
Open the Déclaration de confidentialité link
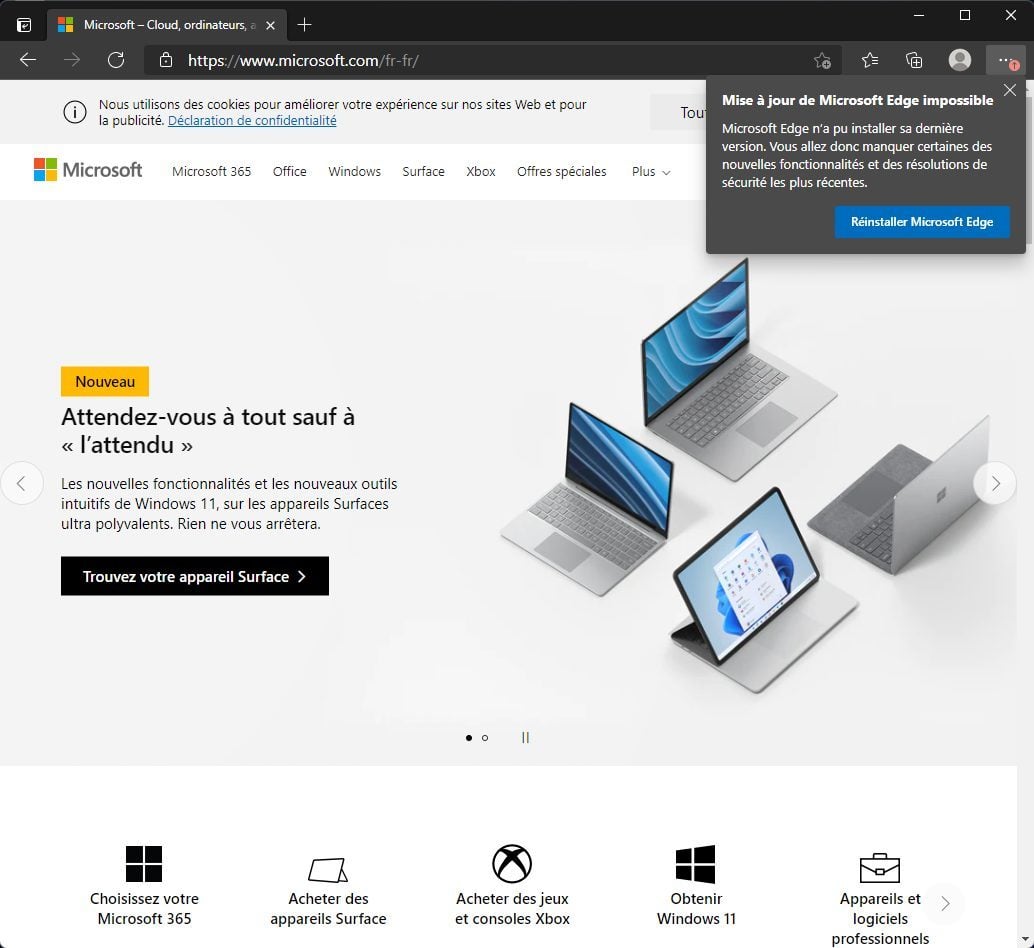tap(252, 121)
